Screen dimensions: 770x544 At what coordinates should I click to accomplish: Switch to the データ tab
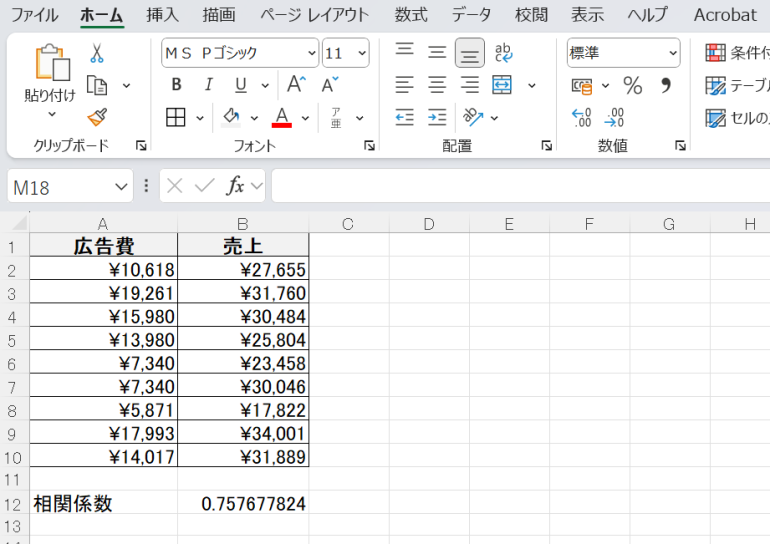[471, 15]
